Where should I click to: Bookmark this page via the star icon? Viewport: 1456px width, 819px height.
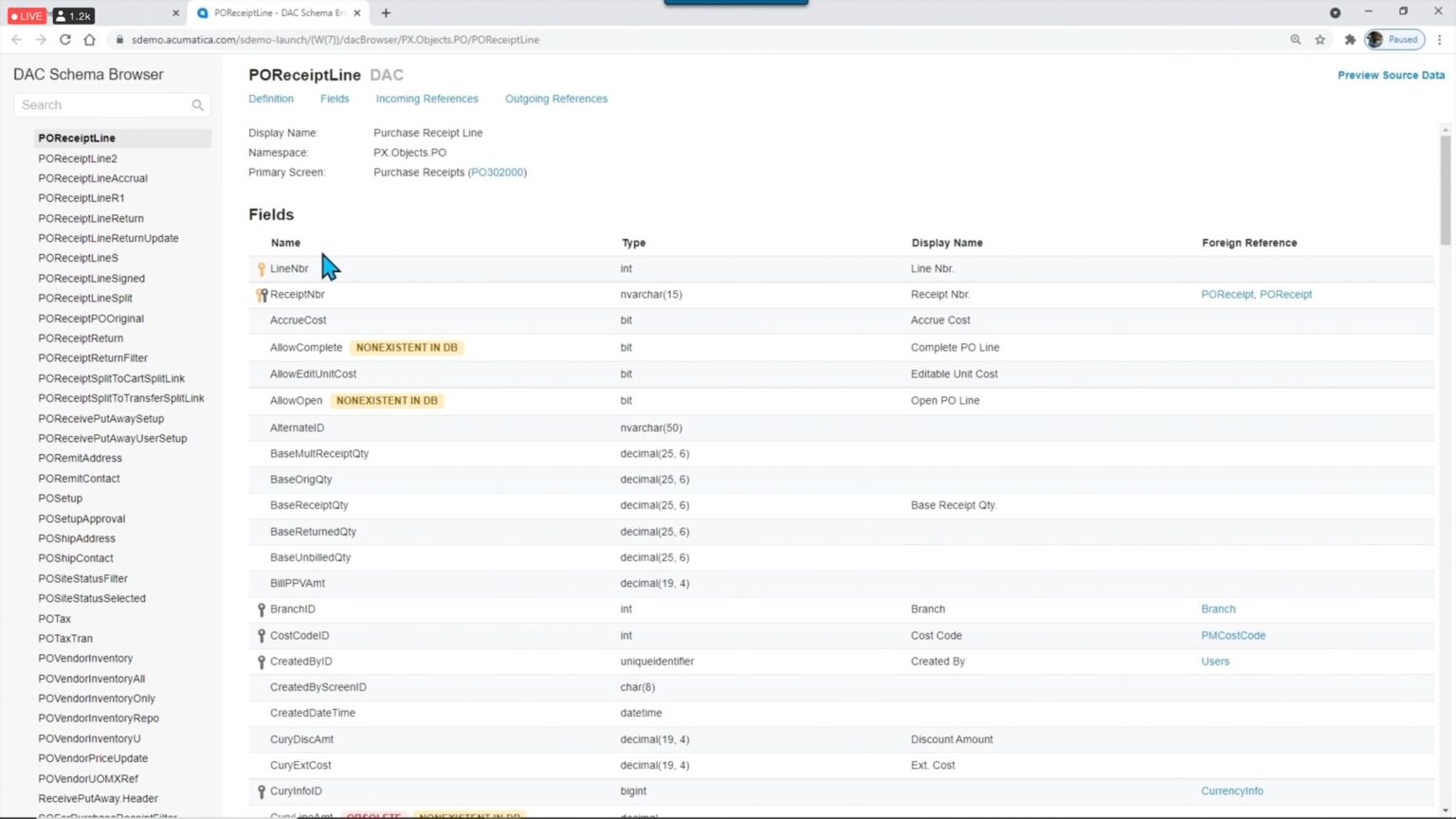pyautogui.click(x=1320, y=40)
